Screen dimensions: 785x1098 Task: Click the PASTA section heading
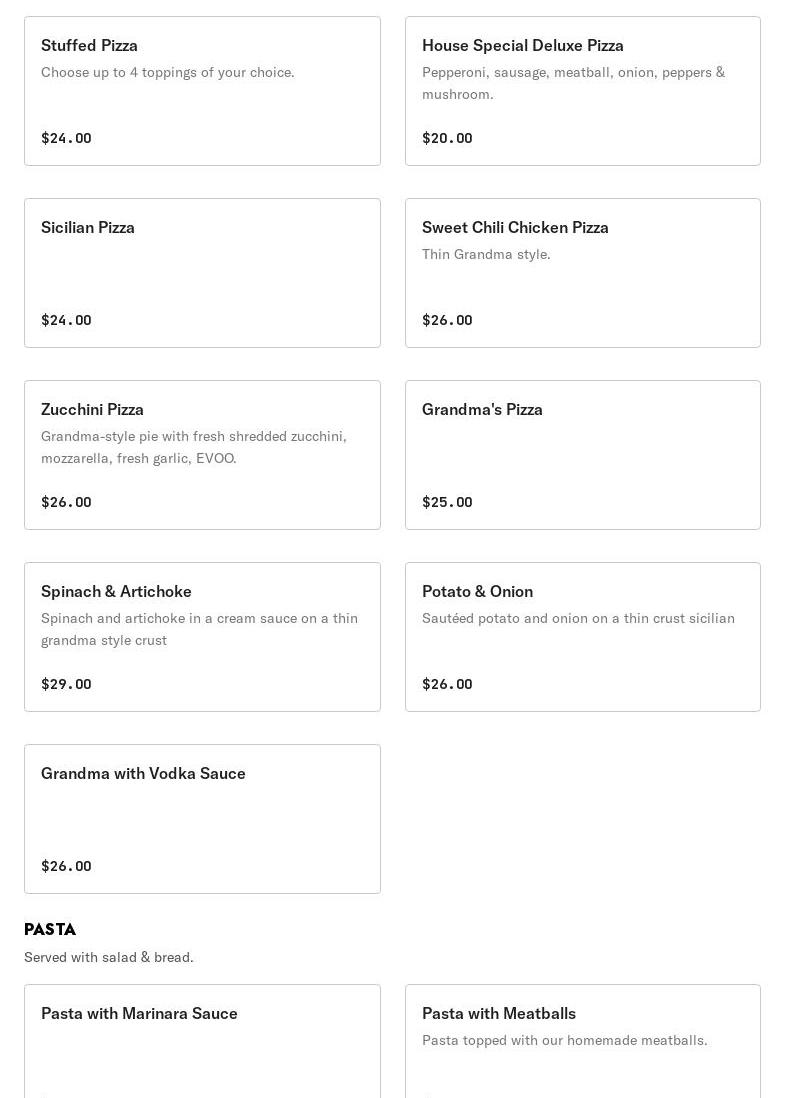click(50, 929)
